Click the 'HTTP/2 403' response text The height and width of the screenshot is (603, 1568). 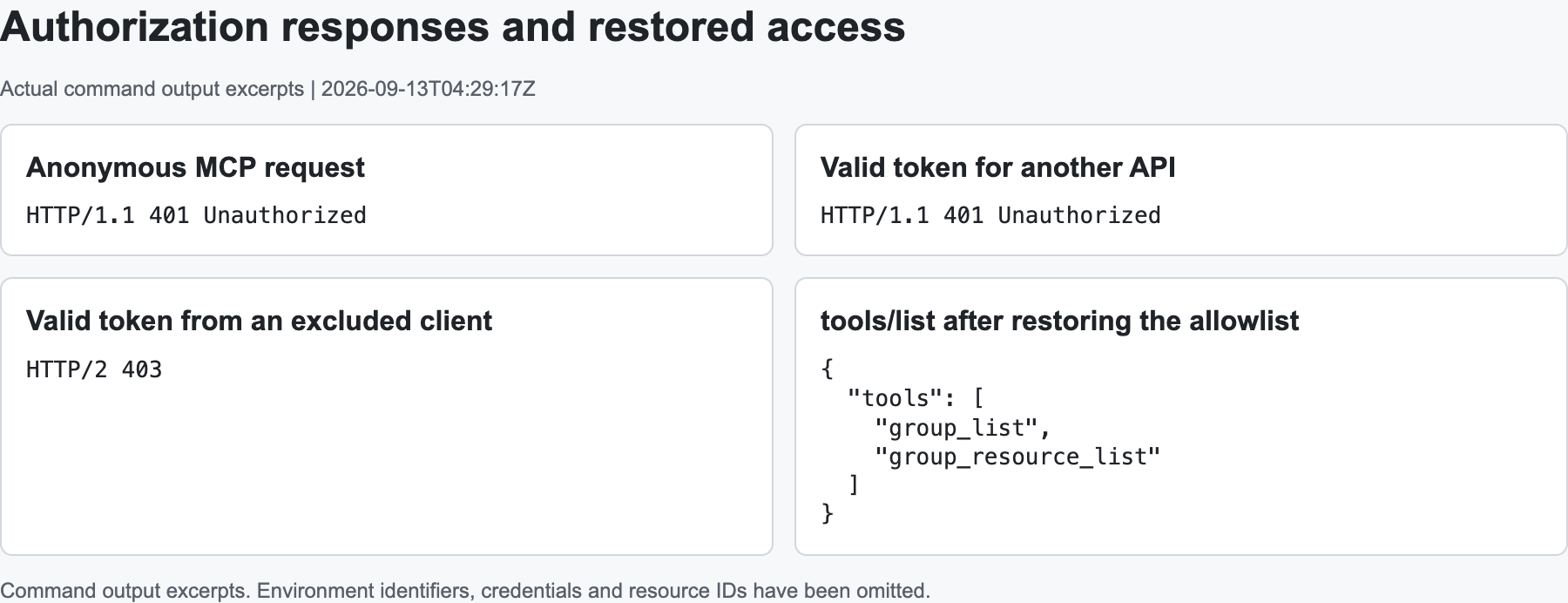[x=94, y=369]
